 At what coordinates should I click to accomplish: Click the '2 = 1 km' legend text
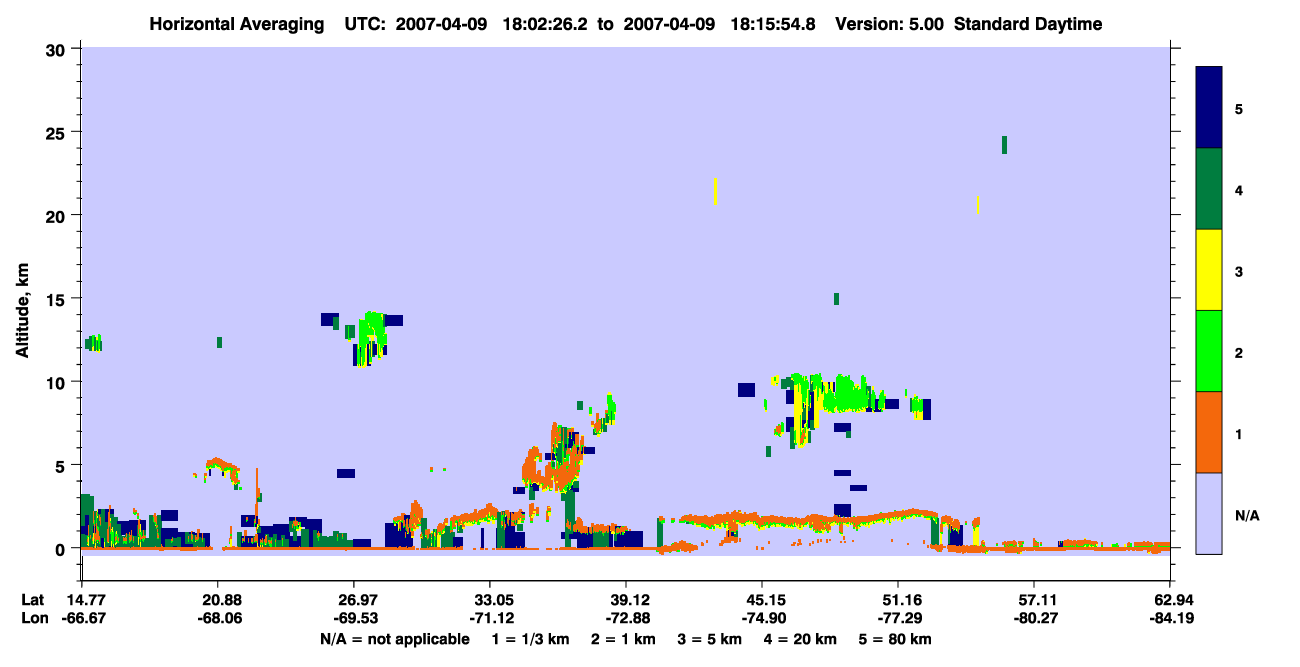(625, 639)
